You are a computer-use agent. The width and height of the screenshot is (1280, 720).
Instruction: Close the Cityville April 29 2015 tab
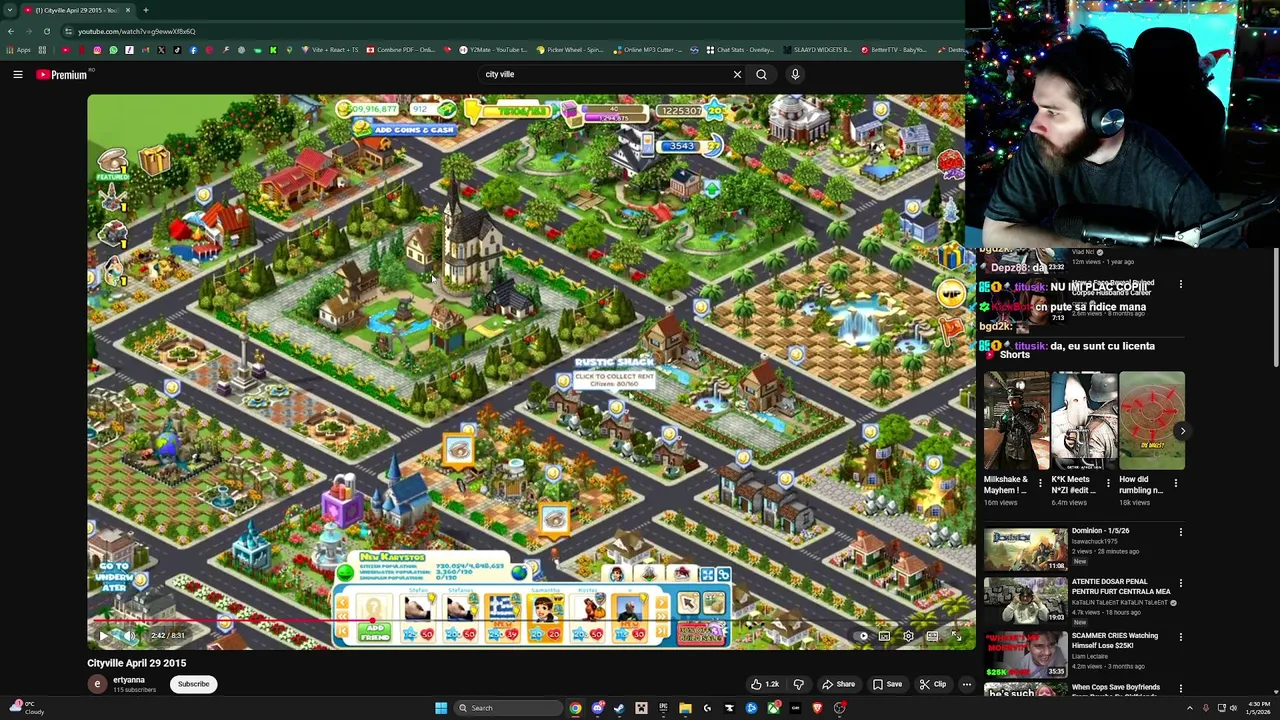pos(127,10)
